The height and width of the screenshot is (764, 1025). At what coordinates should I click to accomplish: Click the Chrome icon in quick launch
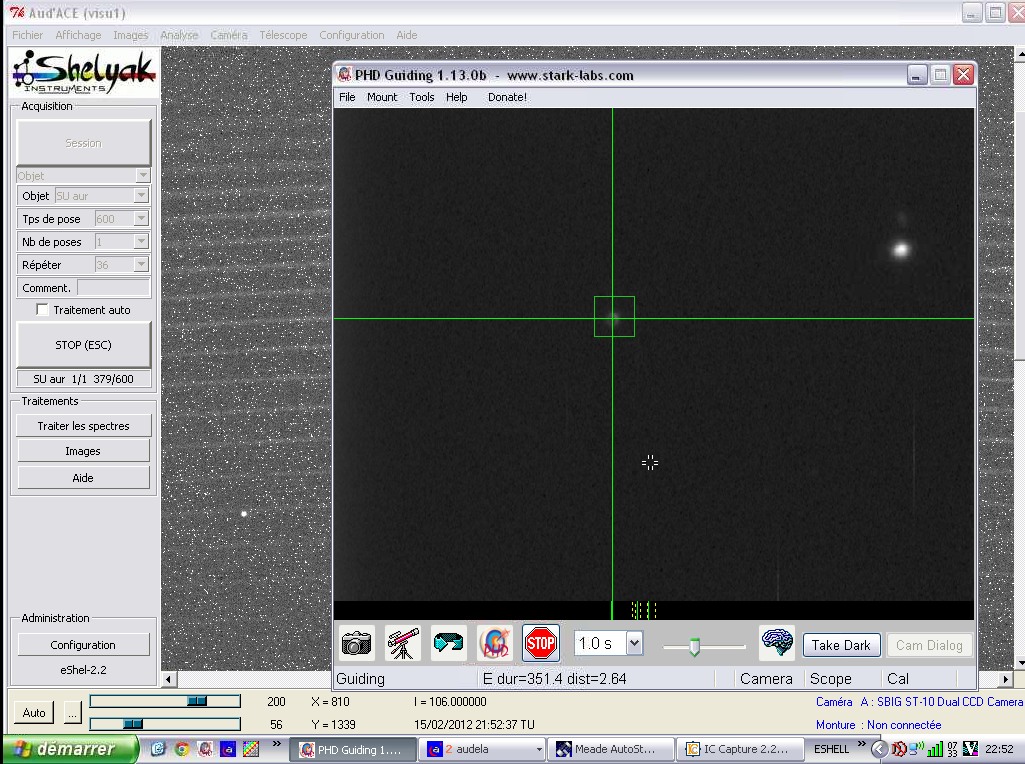click(x=182, y=748)
